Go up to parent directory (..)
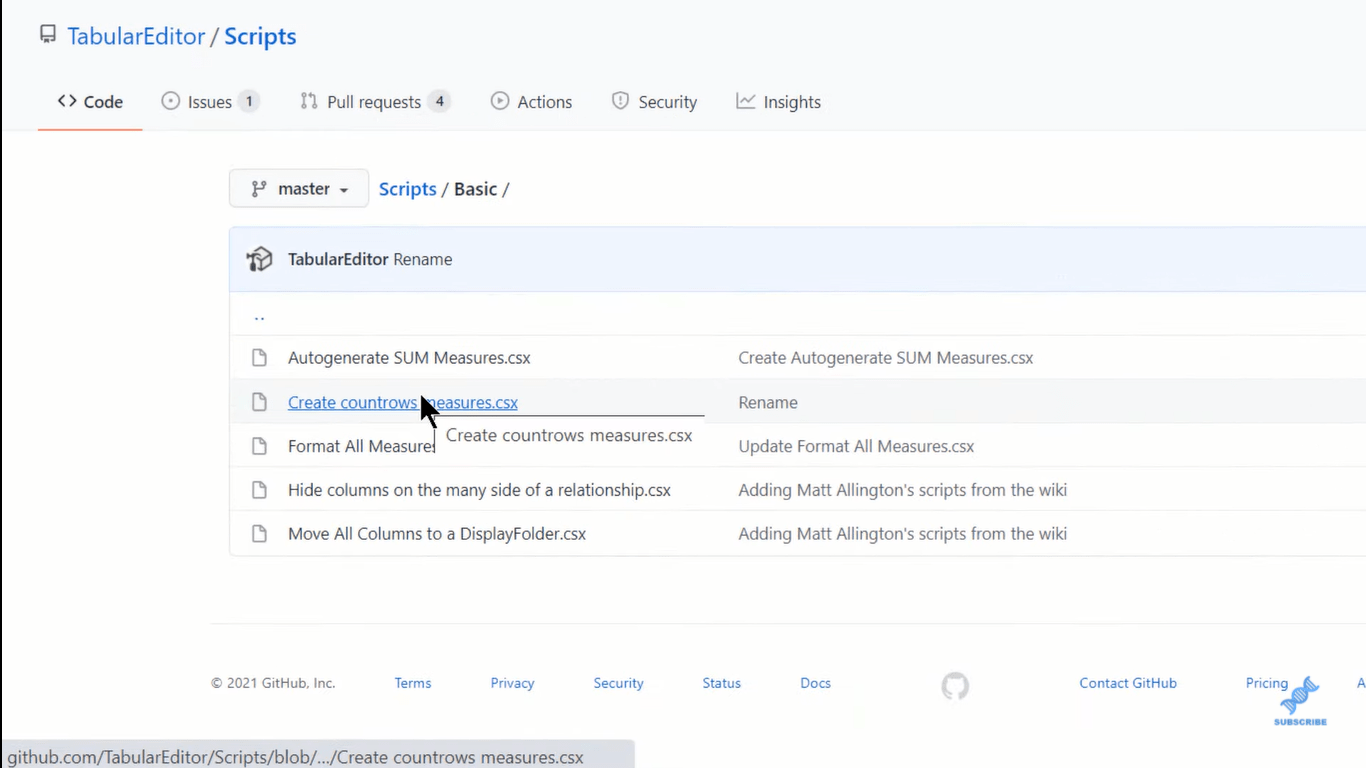This screenshot has width=1366, height=768. coord(259,317)
